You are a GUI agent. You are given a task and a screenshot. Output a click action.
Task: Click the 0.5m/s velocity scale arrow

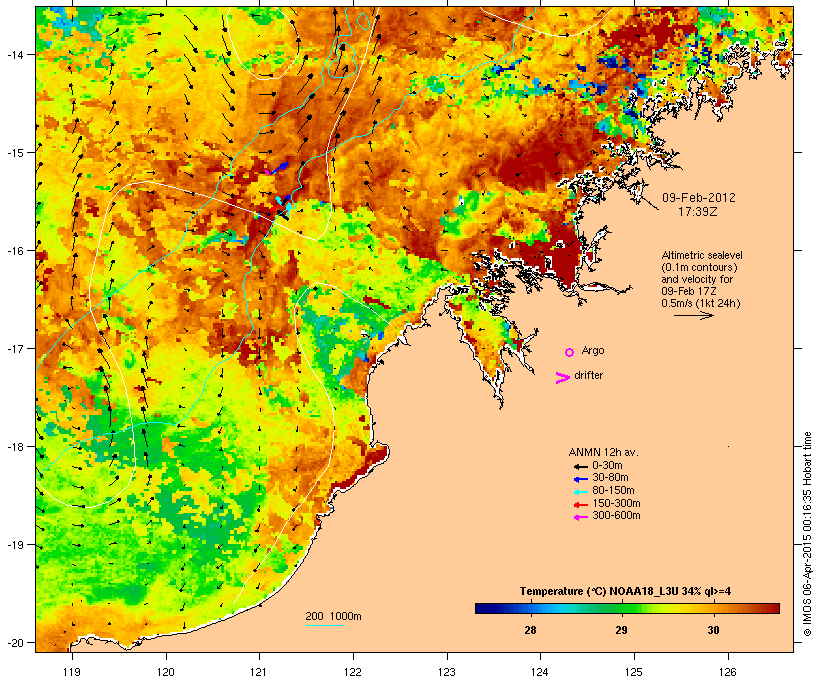coord(693,315)
